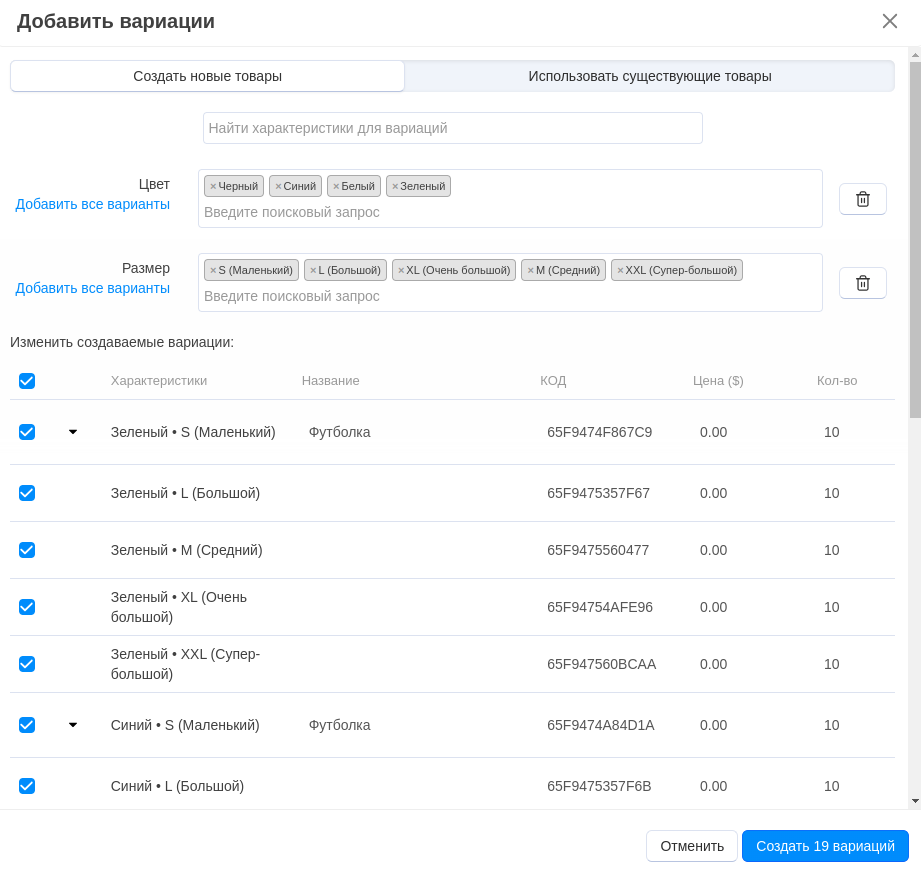The height and width of the screenshot is (878, 921).
Task: Delete the Размер feature row with trash icon
Action: point(862,283)
